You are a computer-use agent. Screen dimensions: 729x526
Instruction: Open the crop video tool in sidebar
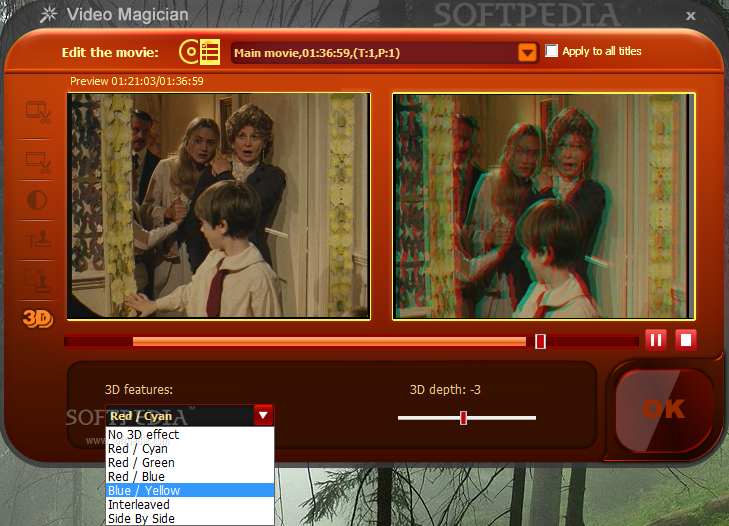(x=38, y=162)
